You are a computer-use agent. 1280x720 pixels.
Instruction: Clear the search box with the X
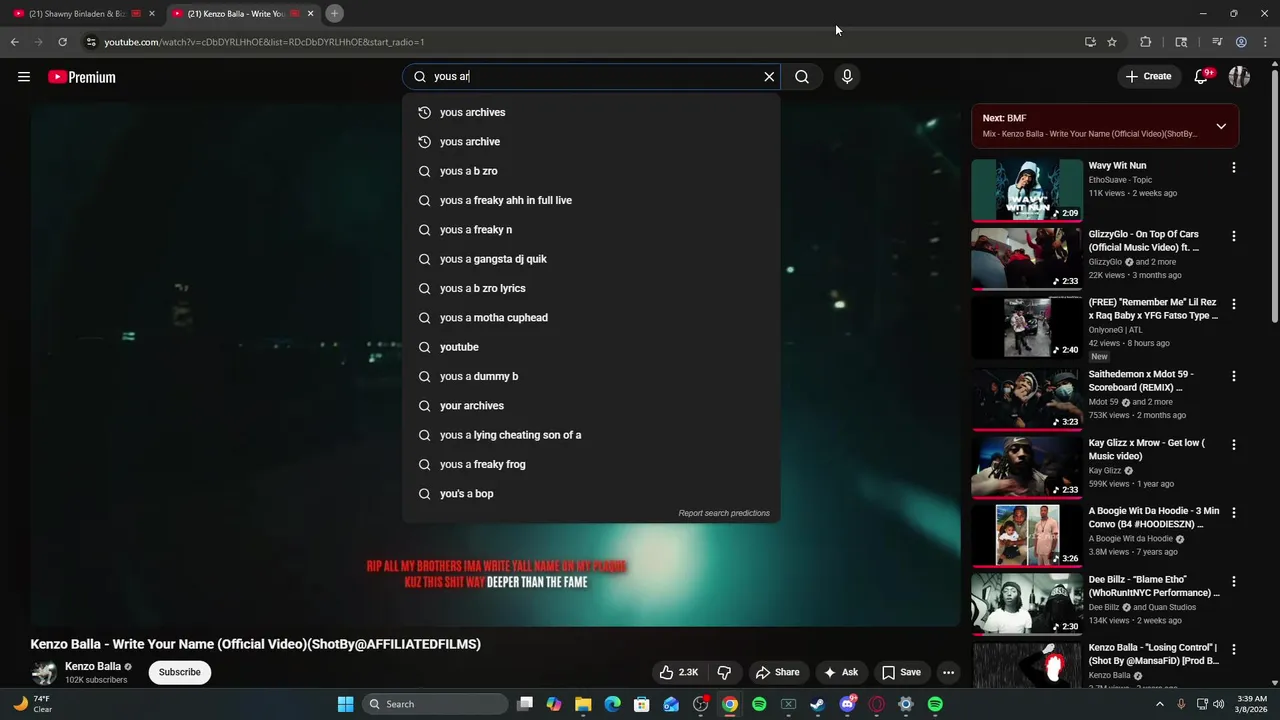769,76
